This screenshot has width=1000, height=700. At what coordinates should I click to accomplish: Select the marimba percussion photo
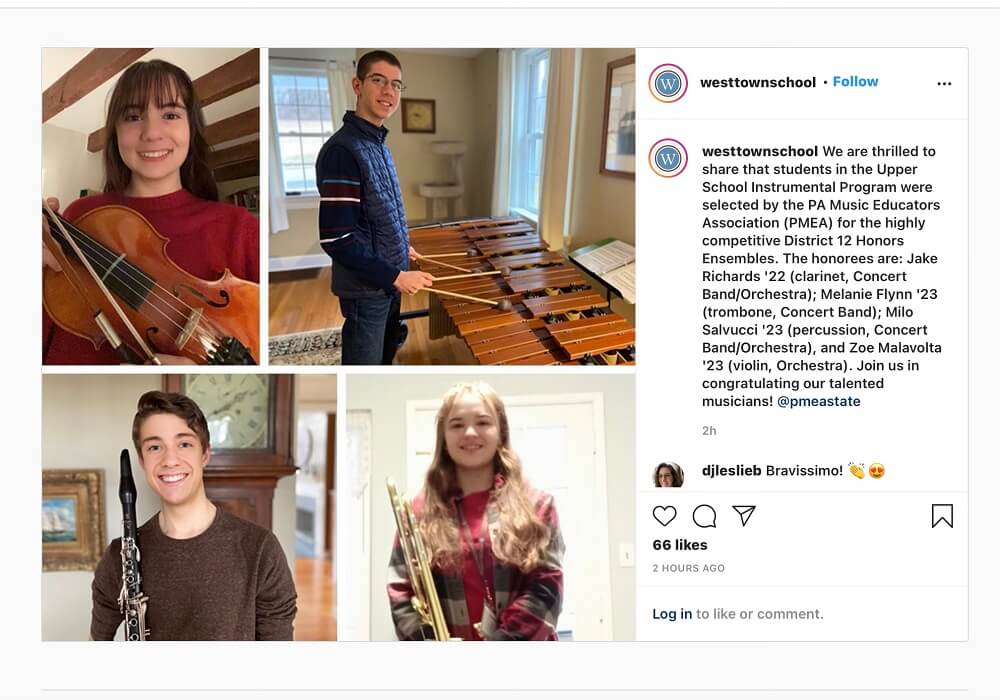[452, 206]
